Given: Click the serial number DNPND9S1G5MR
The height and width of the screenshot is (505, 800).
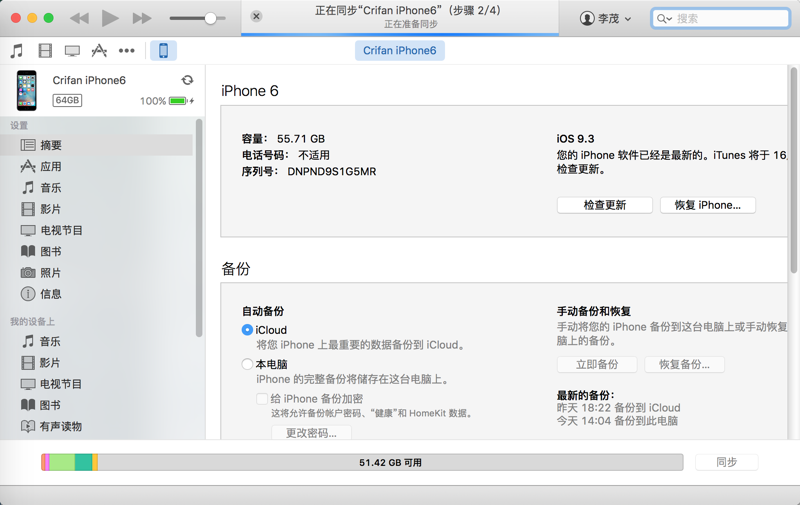Looking at the screenshot, I should (332, 171).
